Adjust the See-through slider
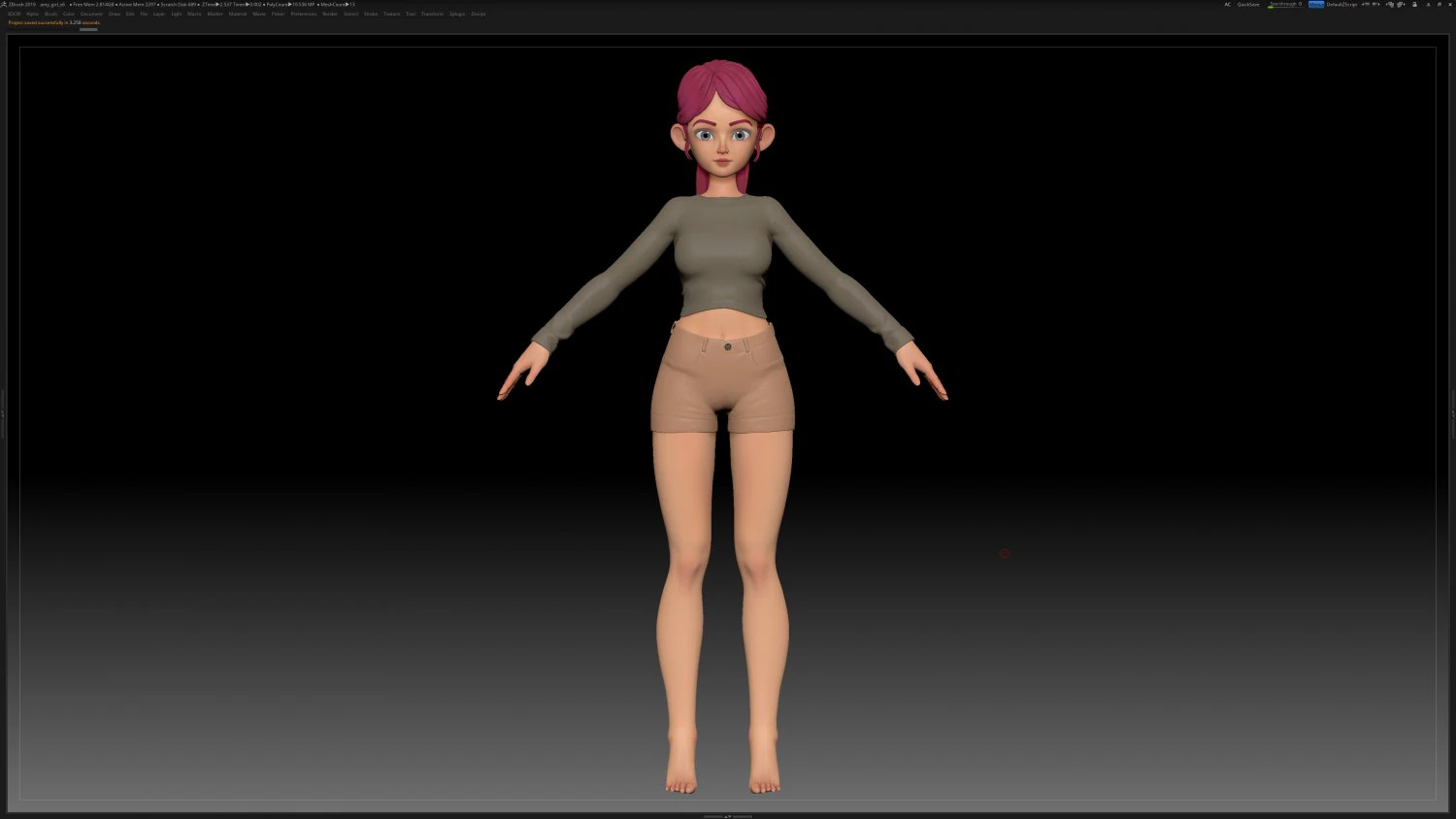The width and height of the screenshot is (1456, 819). [x=1281, y=4]
